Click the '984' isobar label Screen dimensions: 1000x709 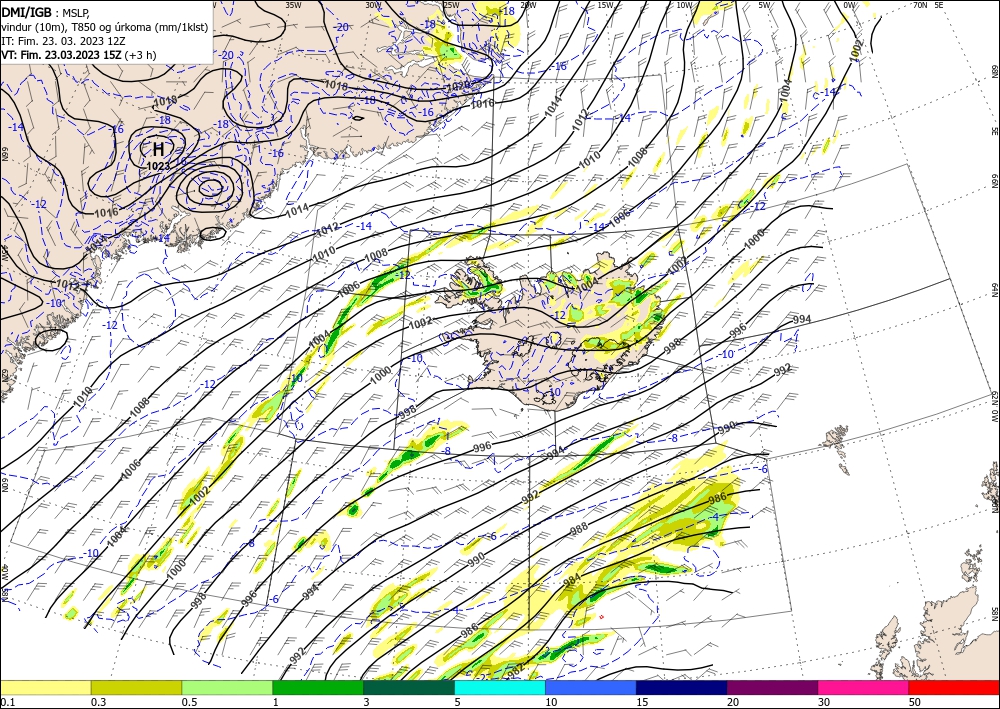click(x=572, y=580)
